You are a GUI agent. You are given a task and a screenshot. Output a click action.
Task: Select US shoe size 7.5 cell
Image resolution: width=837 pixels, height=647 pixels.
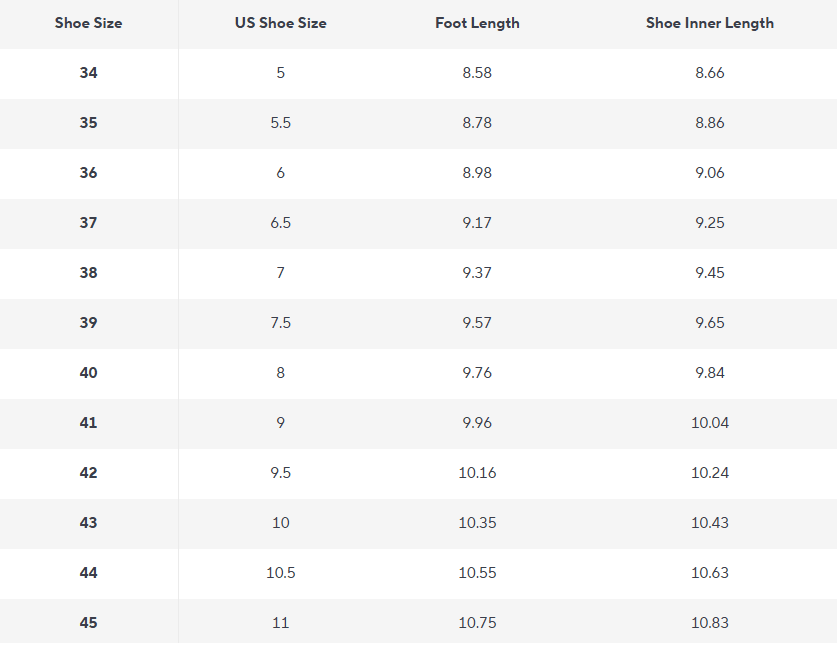[x=280, y=323]
